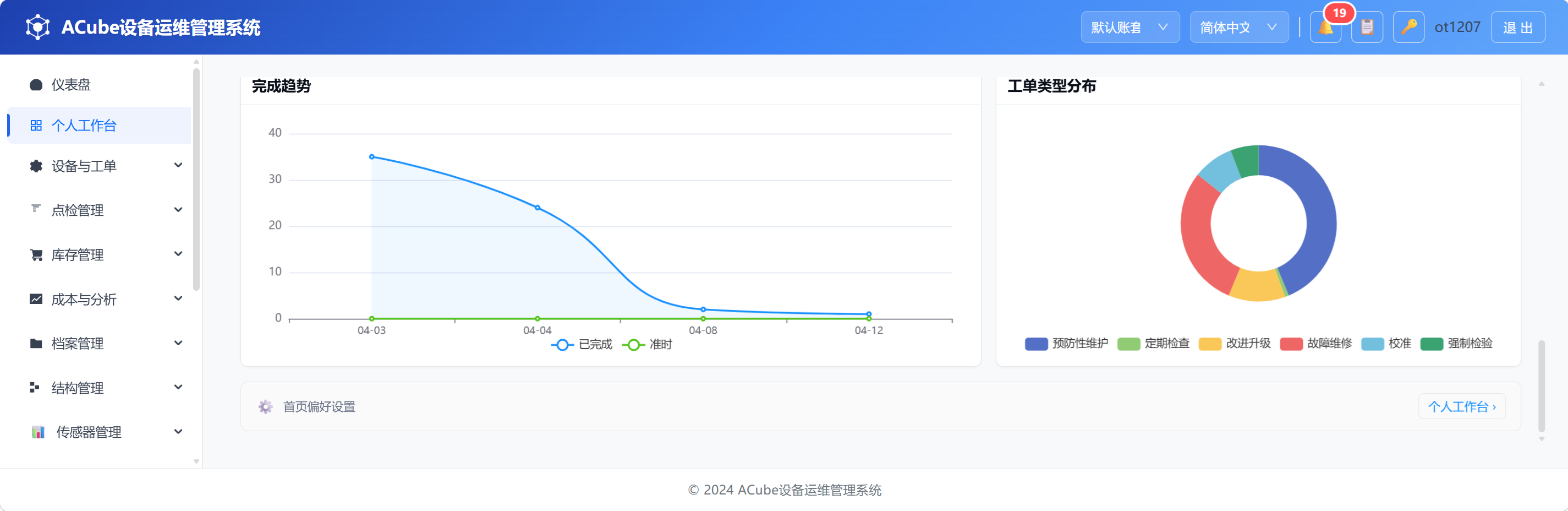Expand the 点检管理 menu chevron
Viewport: 1568px width, 511px height.
coord(178,210)
